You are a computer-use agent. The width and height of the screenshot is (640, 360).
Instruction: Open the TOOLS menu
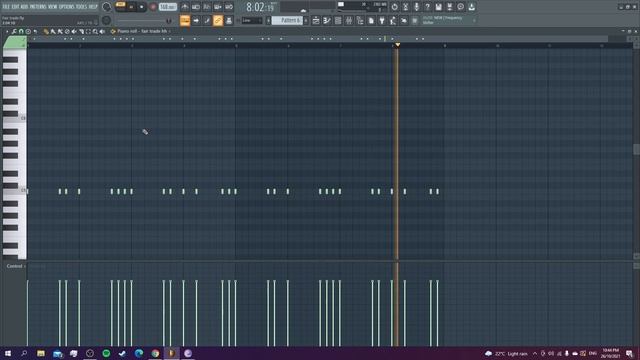point(81,7)
